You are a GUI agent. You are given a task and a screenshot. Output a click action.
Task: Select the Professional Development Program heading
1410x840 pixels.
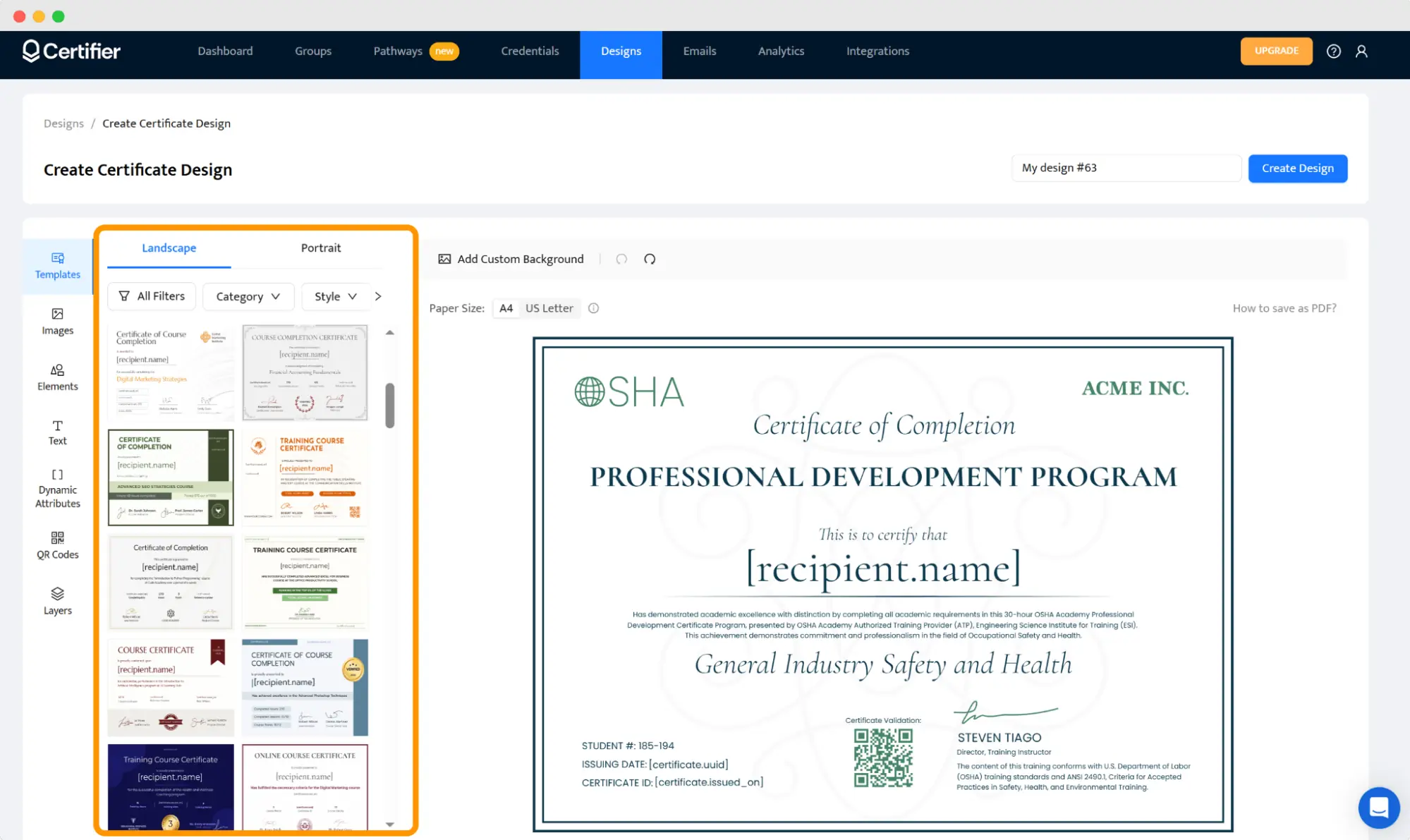pyautogui.click(x=883, y=477)
